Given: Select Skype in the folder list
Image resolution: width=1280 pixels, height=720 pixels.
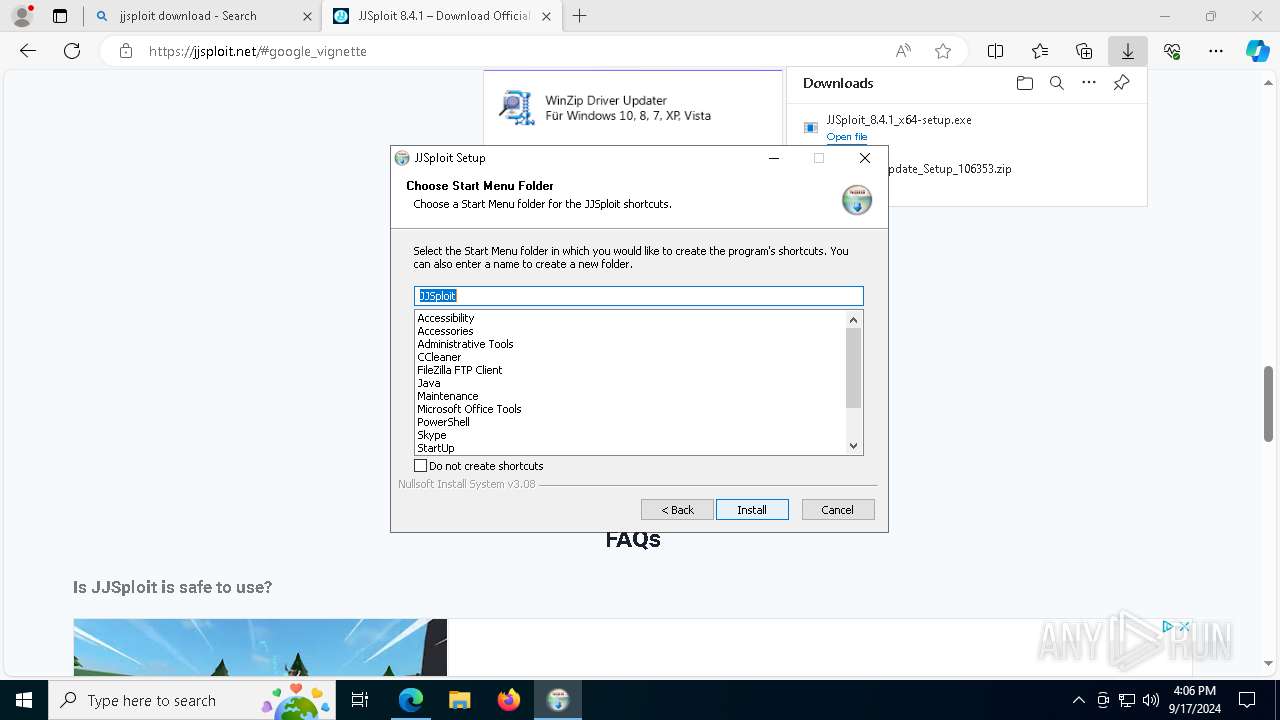Looking at the screenshot, I should (x=432, y=435).
